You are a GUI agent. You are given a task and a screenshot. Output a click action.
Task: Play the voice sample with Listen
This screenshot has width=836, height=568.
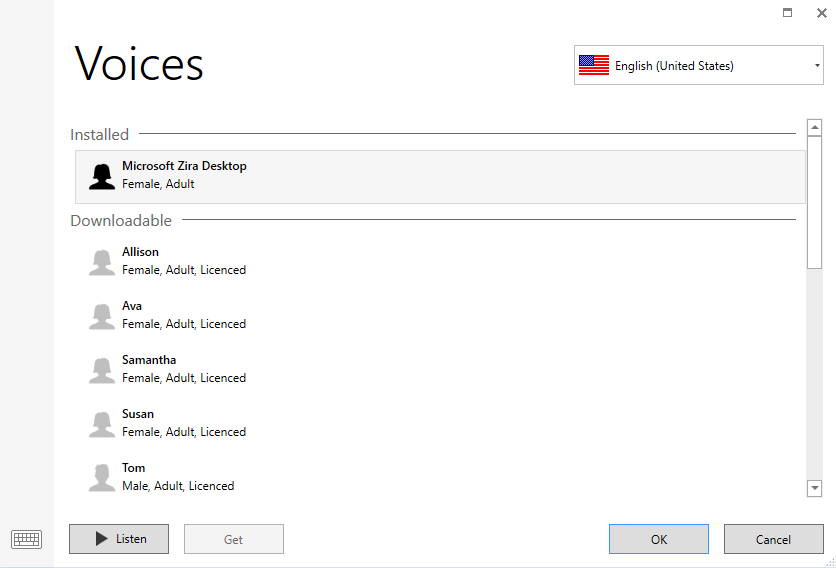(119, 539)
